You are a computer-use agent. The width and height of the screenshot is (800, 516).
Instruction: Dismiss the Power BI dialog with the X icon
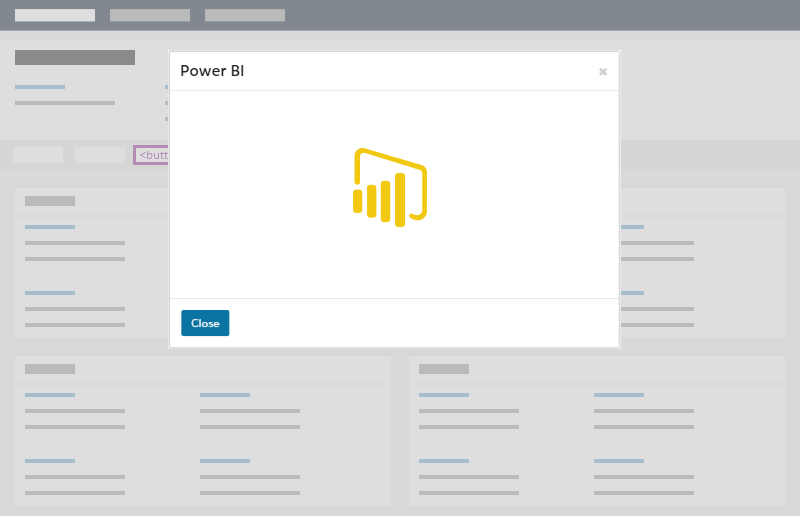click(x=602, y=71)
